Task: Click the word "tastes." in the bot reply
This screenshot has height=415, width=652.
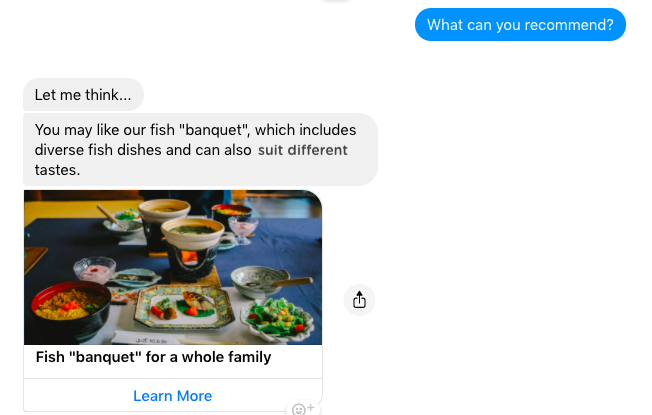Action: (57, 170)
